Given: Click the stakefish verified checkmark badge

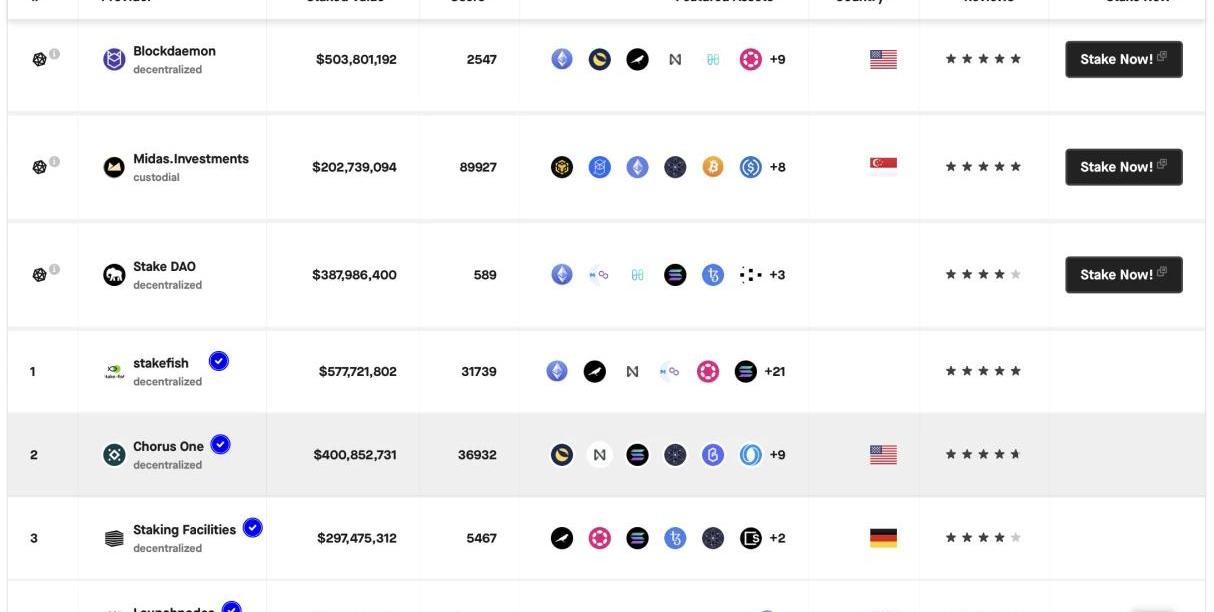Looking at the screenshot, I should [218, 361].
